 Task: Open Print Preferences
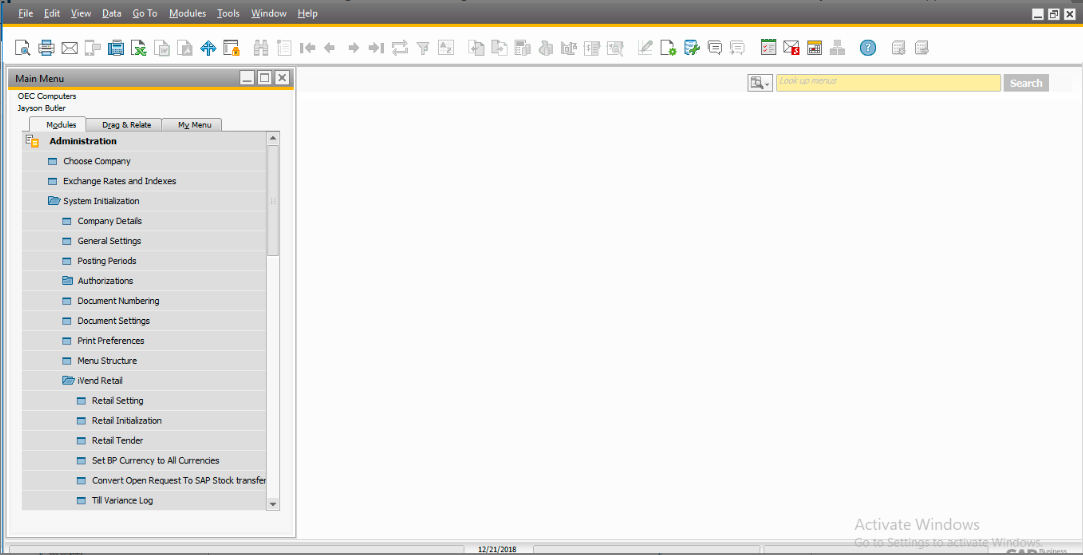click(x=111, y=341)
